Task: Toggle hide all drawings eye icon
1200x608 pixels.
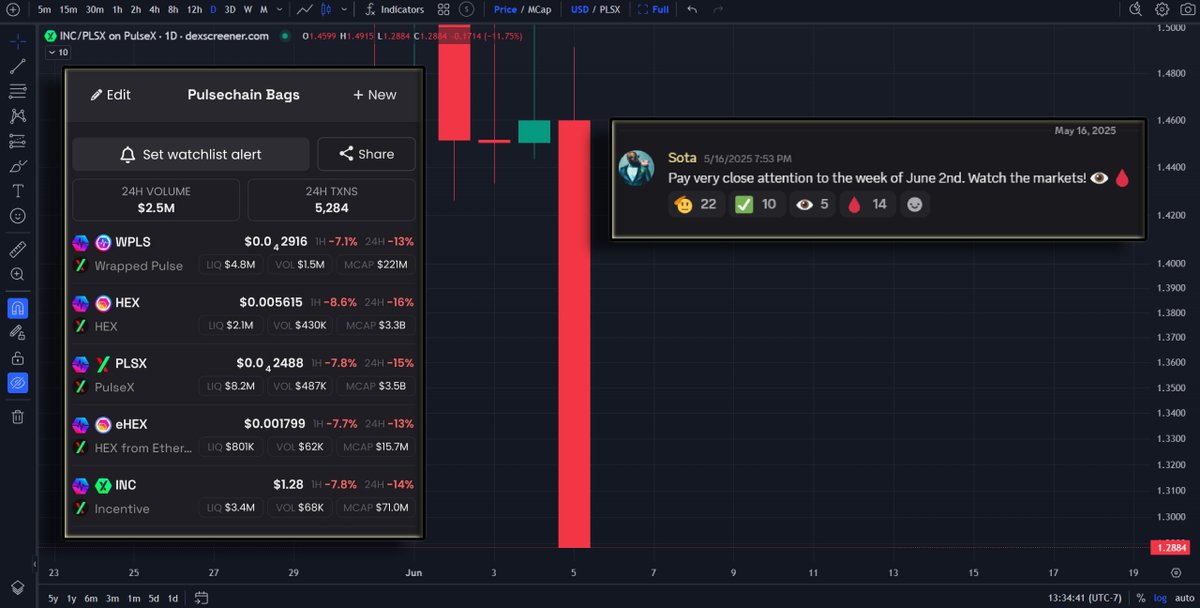Action: click(18, 383)
